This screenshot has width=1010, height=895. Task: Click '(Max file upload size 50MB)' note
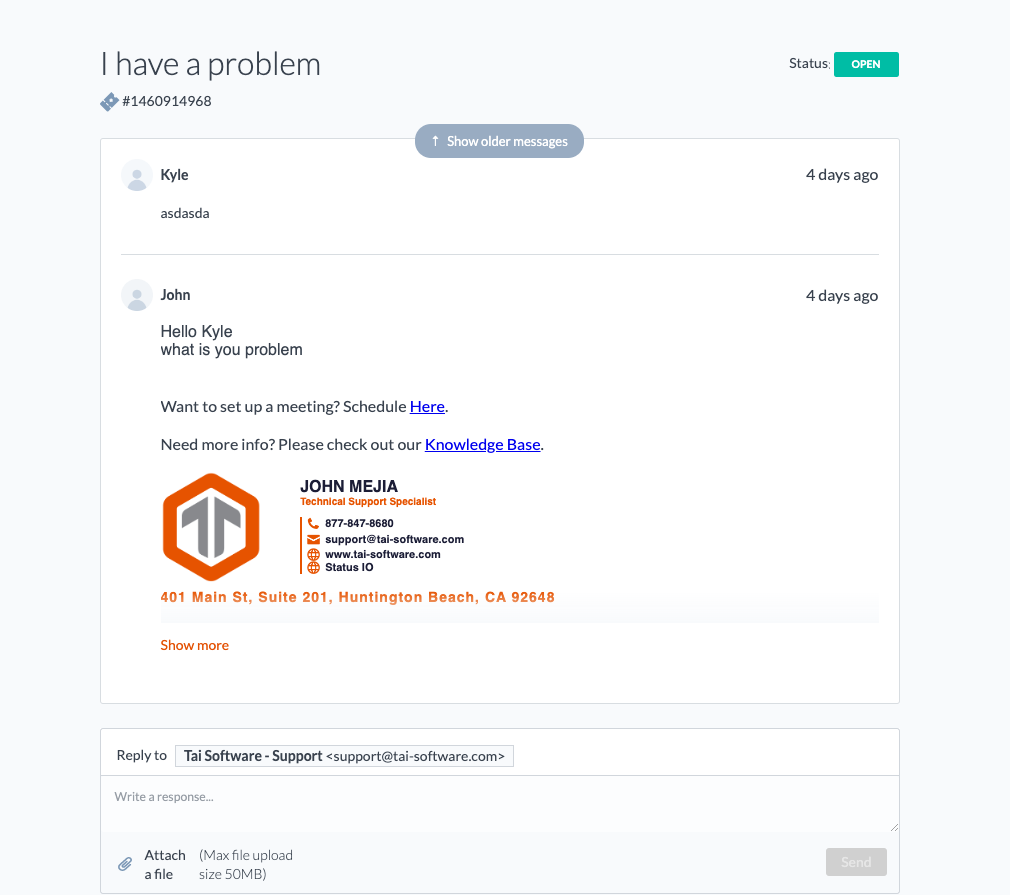point(245,865)
